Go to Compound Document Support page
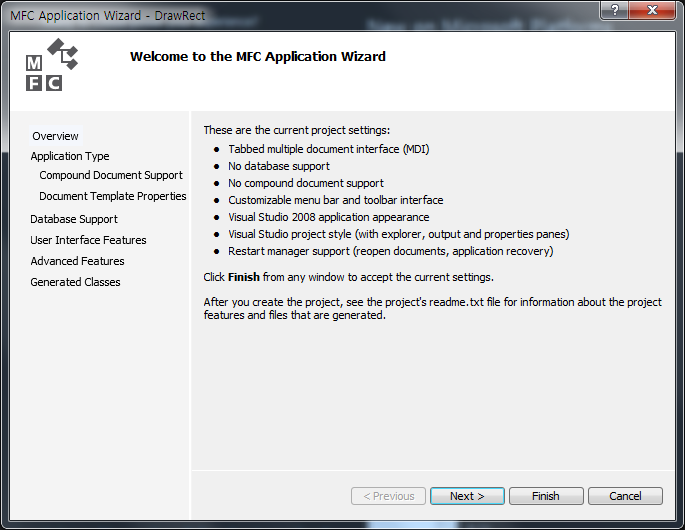Viewport: 685px width, 530px height. point(111,175)
